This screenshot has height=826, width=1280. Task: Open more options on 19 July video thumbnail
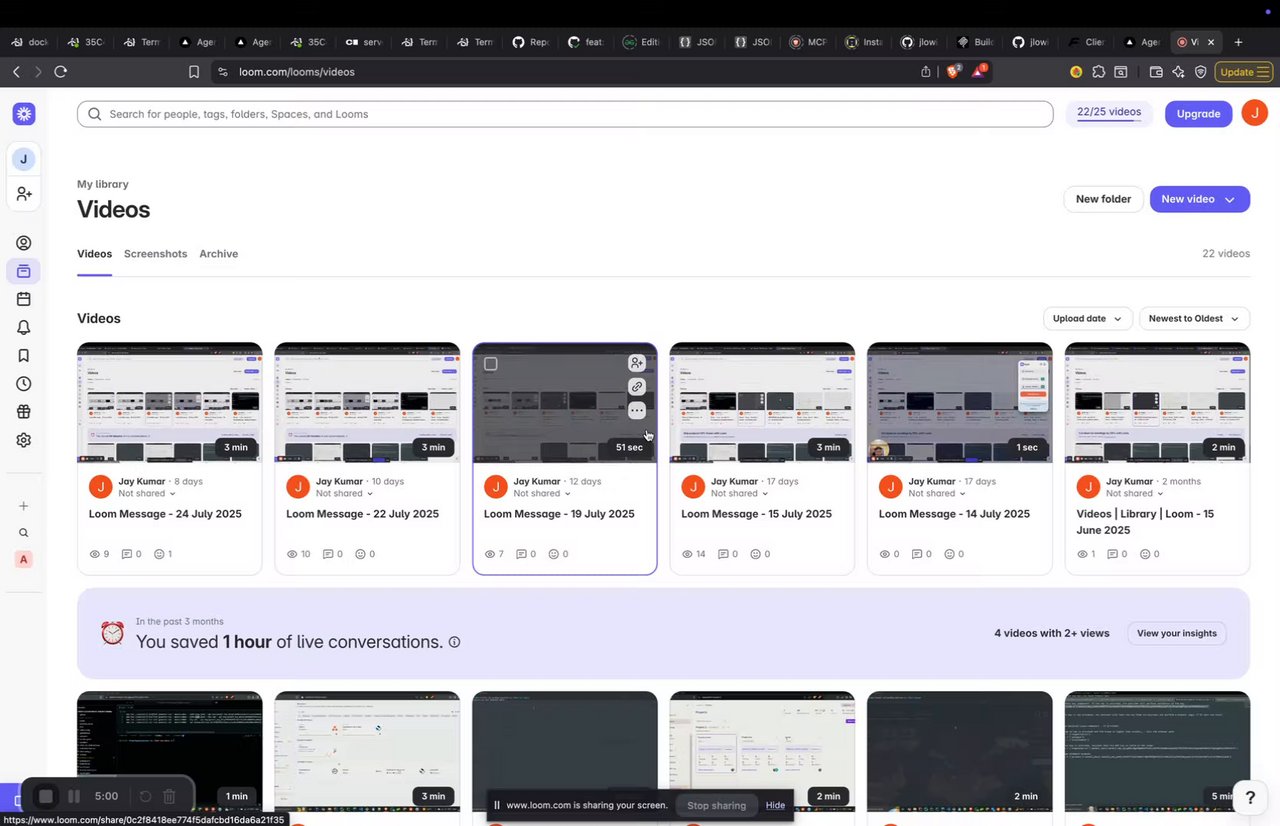coord(637,411)
